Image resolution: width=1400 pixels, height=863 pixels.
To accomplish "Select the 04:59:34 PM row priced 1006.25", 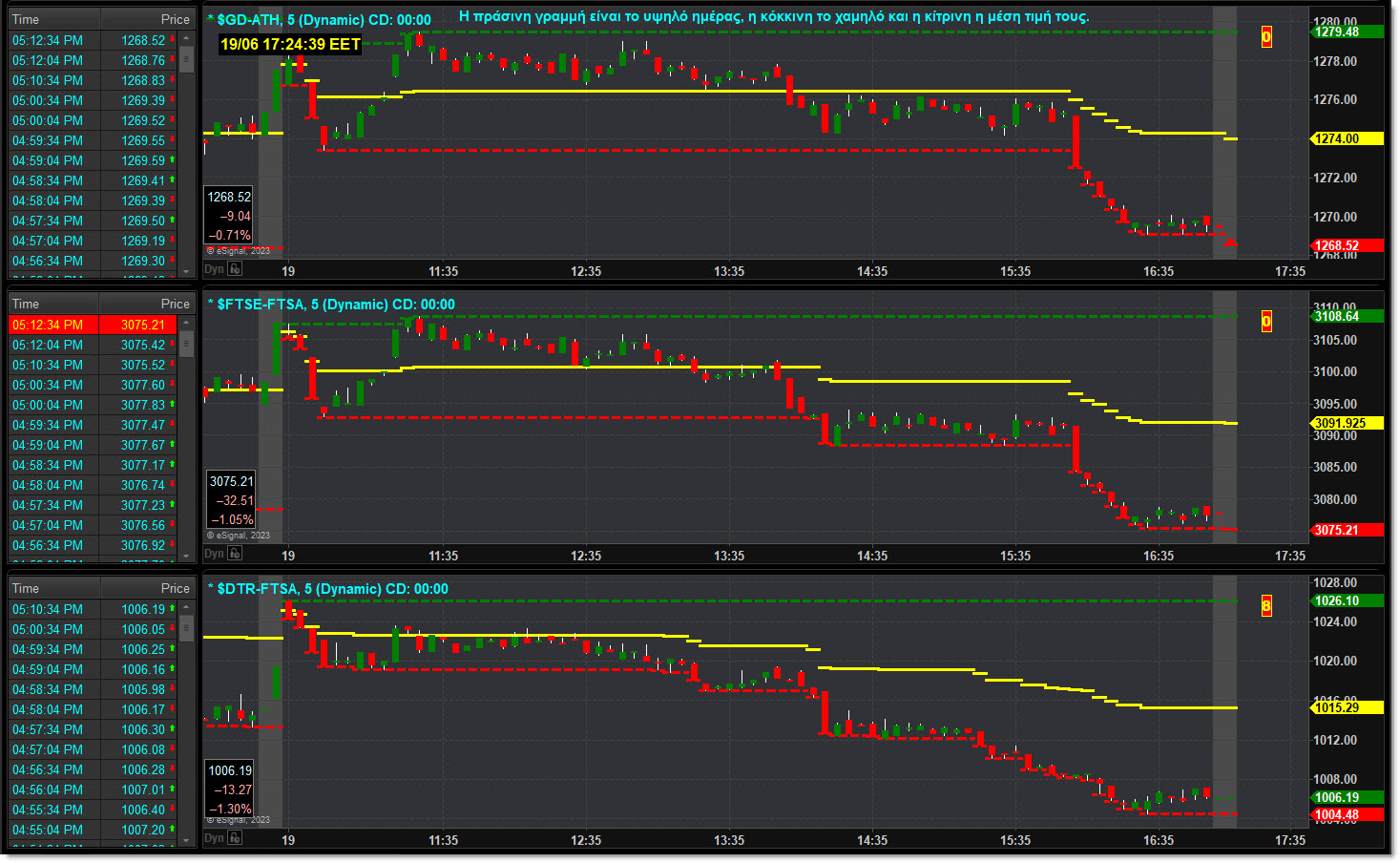I will coord(94,649).
